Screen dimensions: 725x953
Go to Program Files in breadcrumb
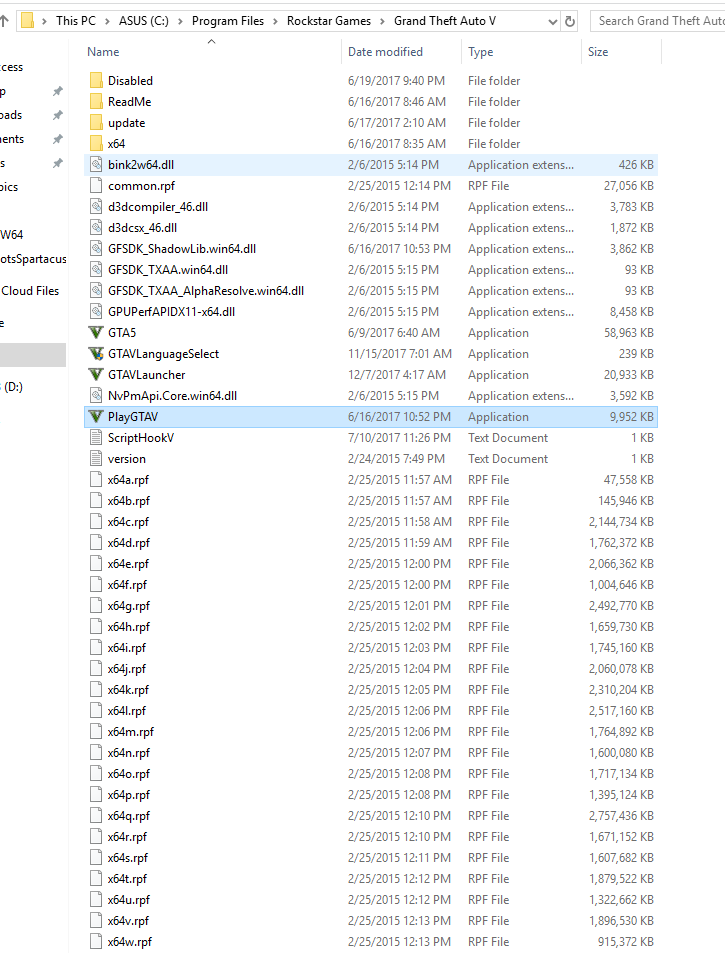228,21
